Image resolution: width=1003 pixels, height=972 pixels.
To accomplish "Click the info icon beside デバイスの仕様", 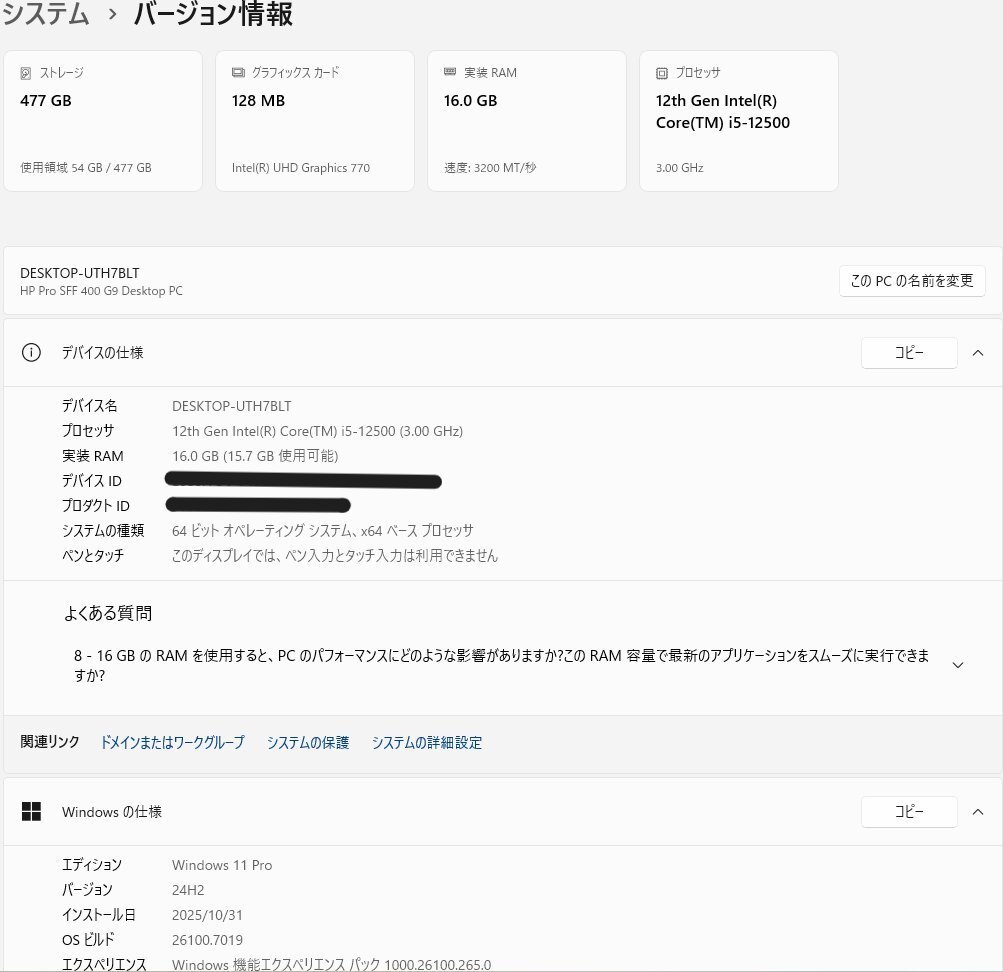I will pos(31,352).
